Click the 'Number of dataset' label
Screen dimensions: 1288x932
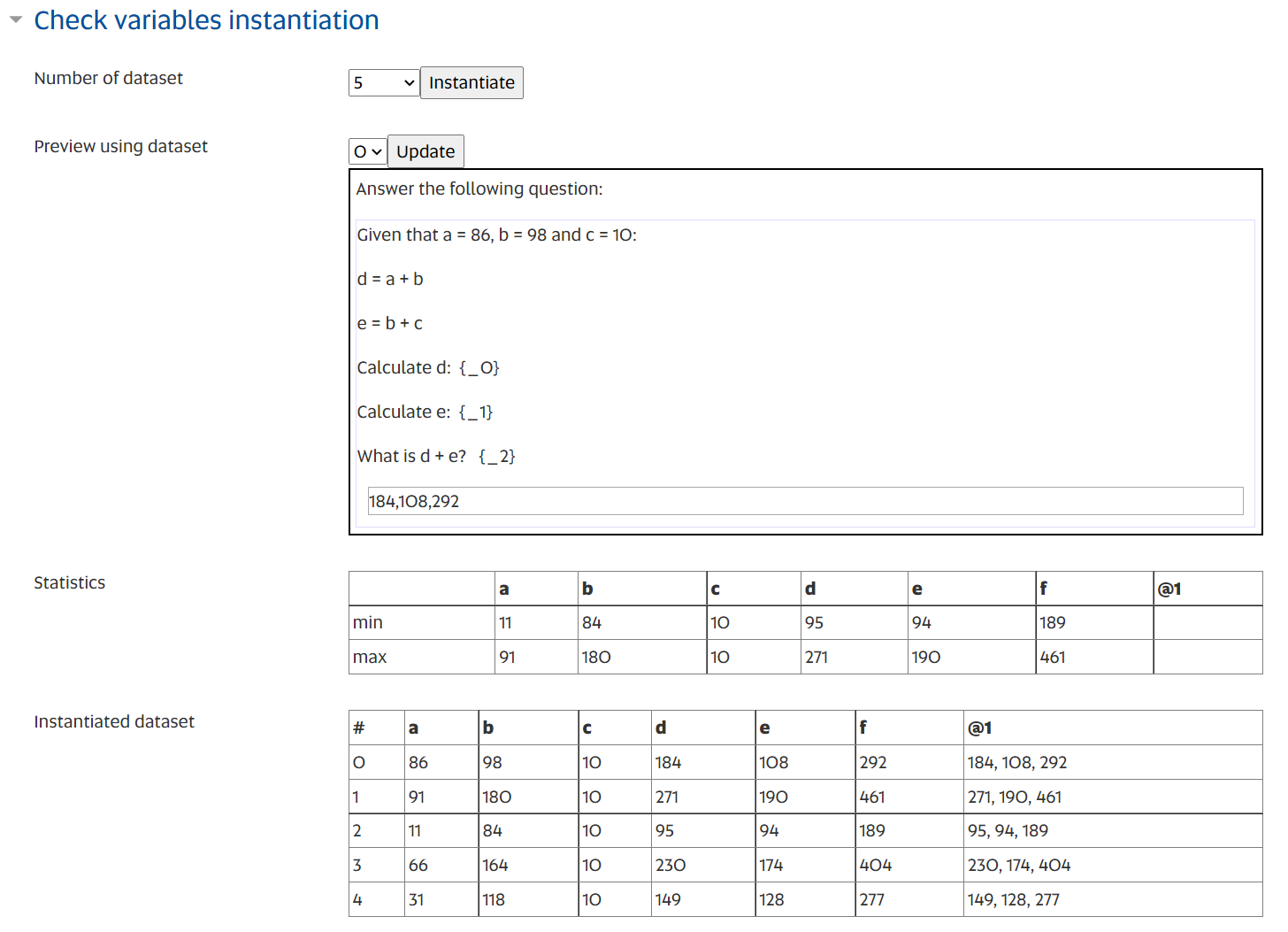pos(108,78)
